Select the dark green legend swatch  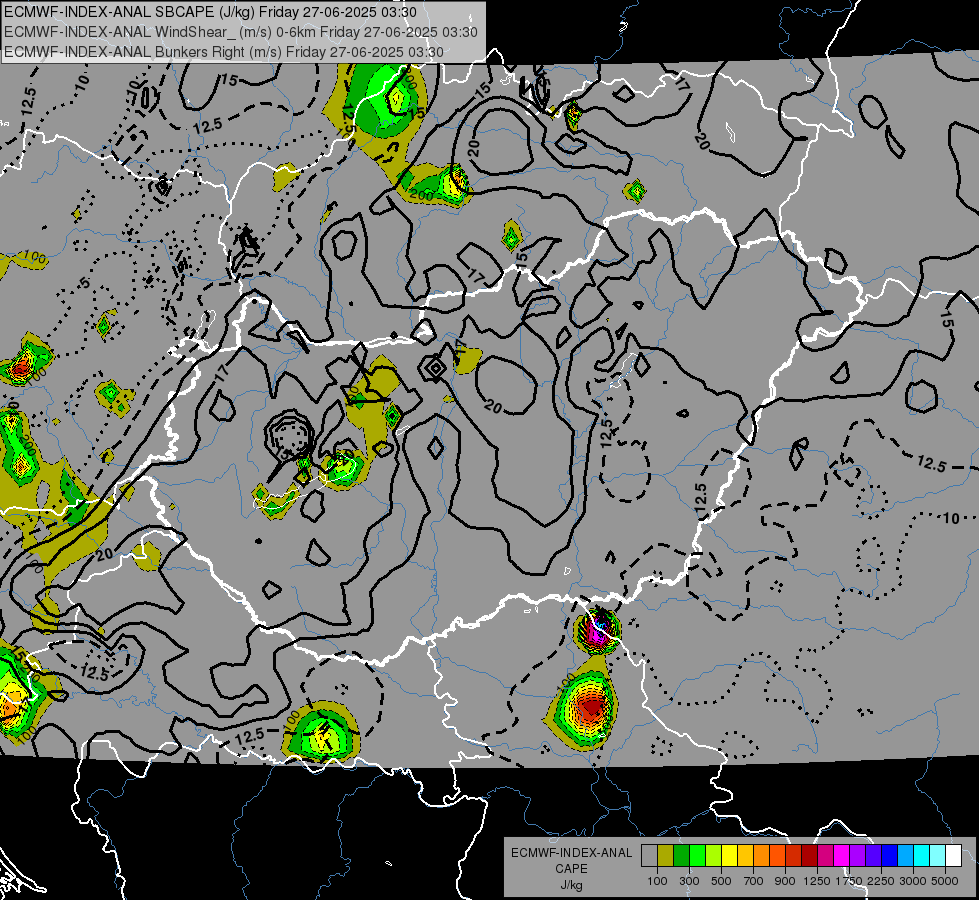click(x=681, y=855)
